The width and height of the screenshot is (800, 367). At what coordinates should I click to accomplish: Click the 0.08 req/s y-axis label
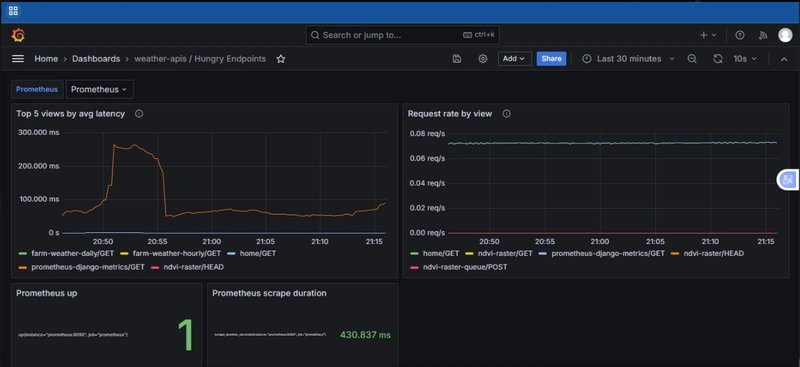coord(428,134)
